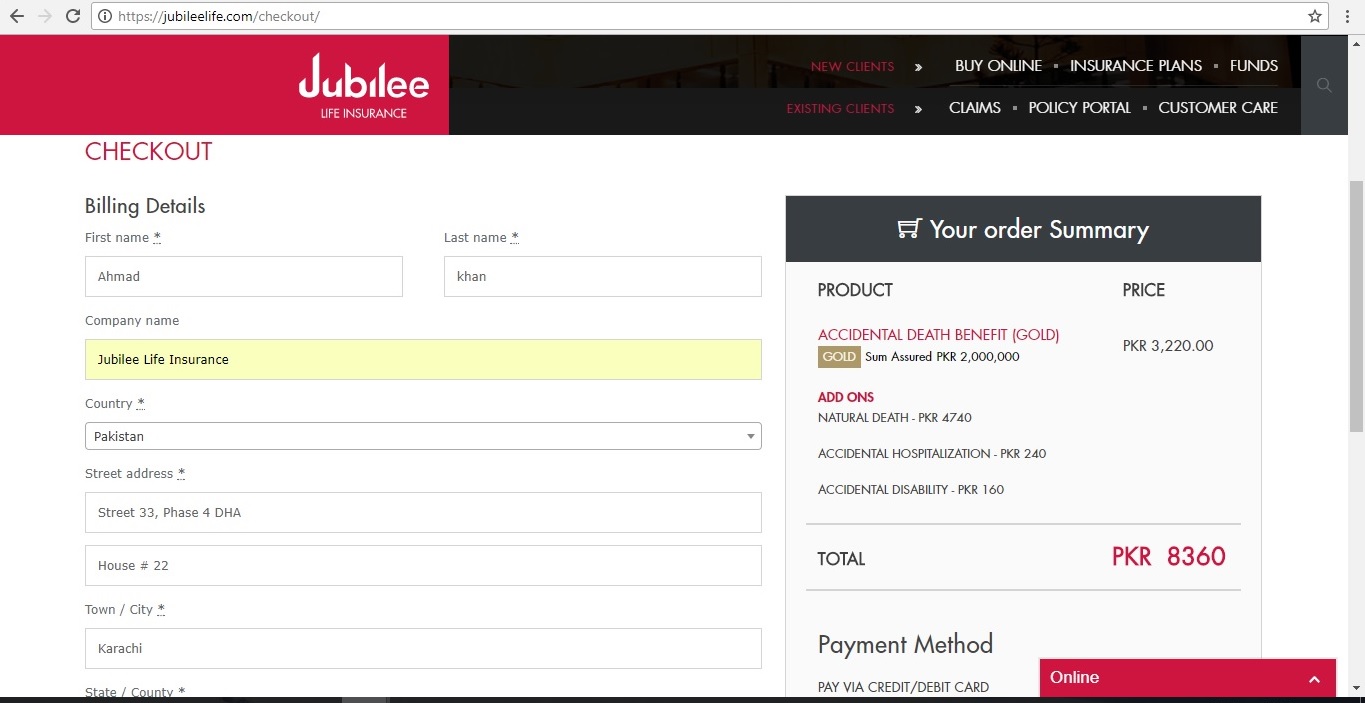Open the Country dropdown showing Pakistan
The width and height of the screenshot is (1365, 703).
point(423,436)
